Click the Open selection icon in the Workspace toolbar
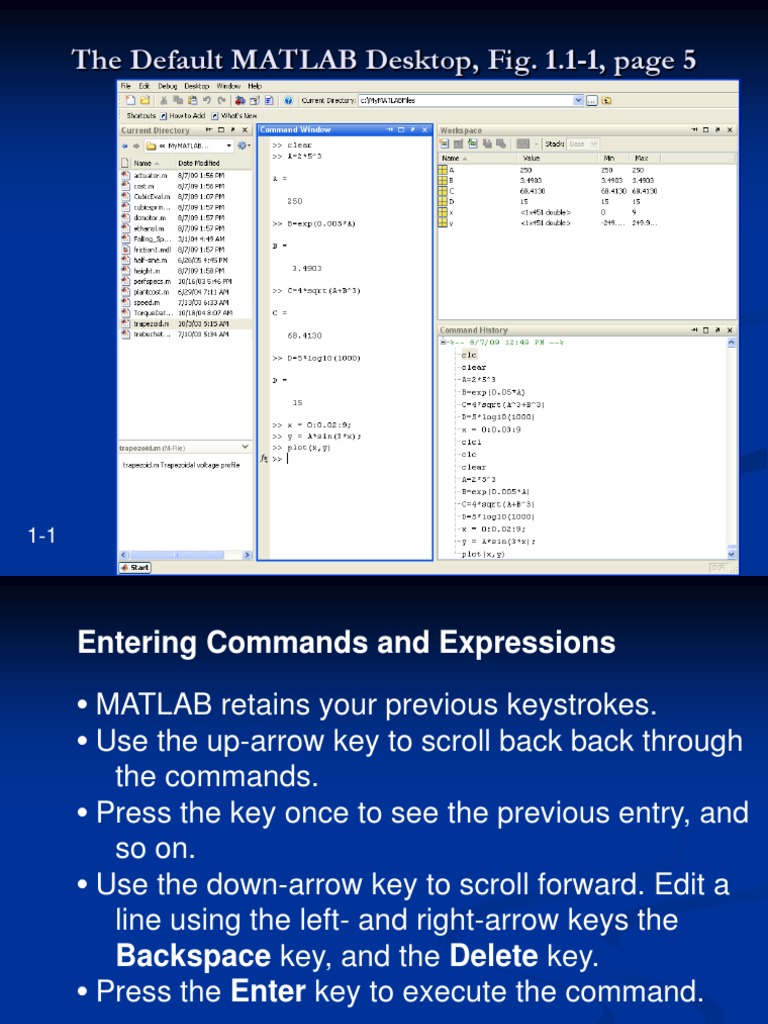This screenshot has height=1024, width=768. tap(458, 144)
